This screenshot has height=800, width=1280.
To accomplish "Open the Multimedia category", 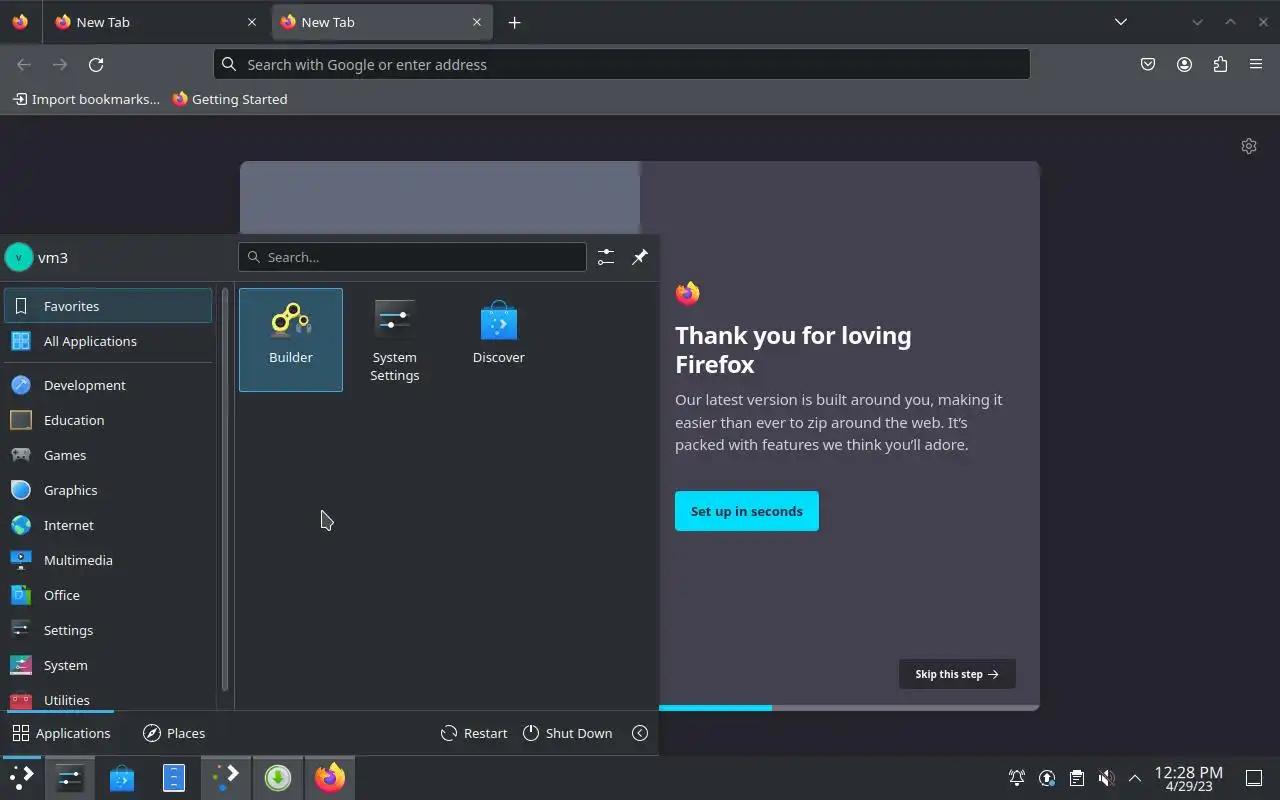I will (108, 560).
